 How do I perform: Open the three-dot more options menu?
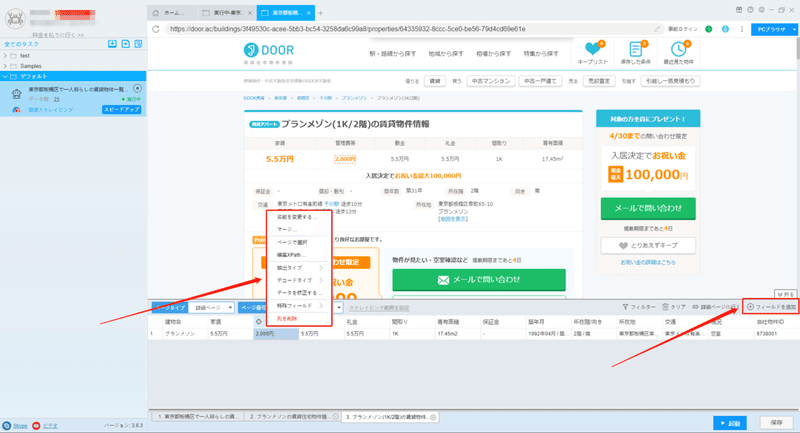(x=742, y=29)
